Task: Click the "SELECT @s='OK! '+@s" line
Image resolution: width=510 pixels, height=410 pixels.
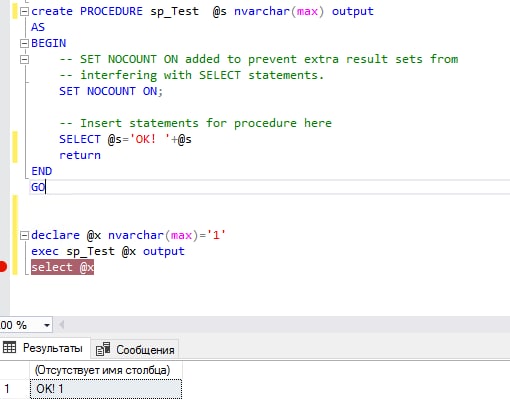Action: (125, 139)
